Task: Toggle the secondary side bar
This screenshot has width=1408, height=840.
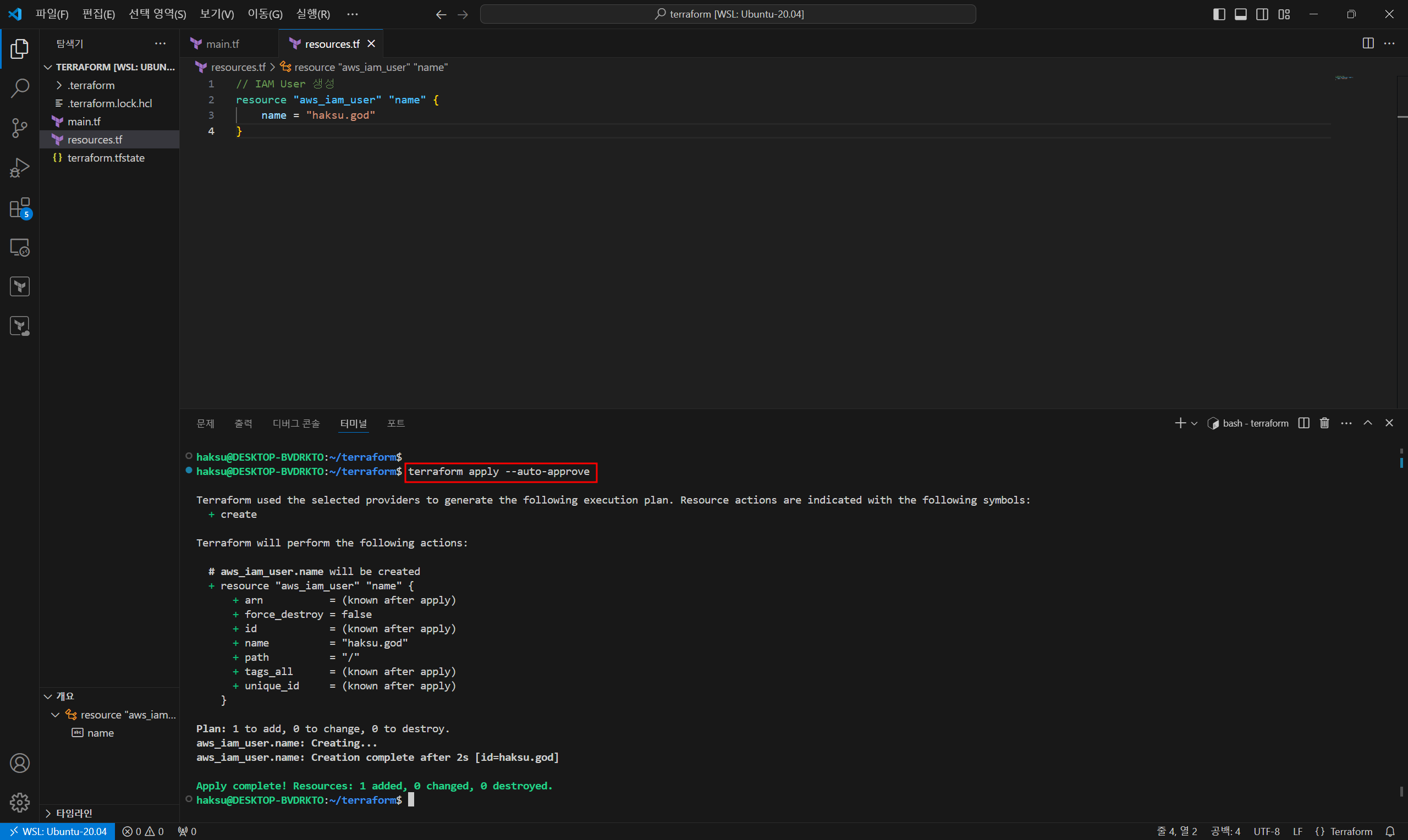Action: point(1262,14)
